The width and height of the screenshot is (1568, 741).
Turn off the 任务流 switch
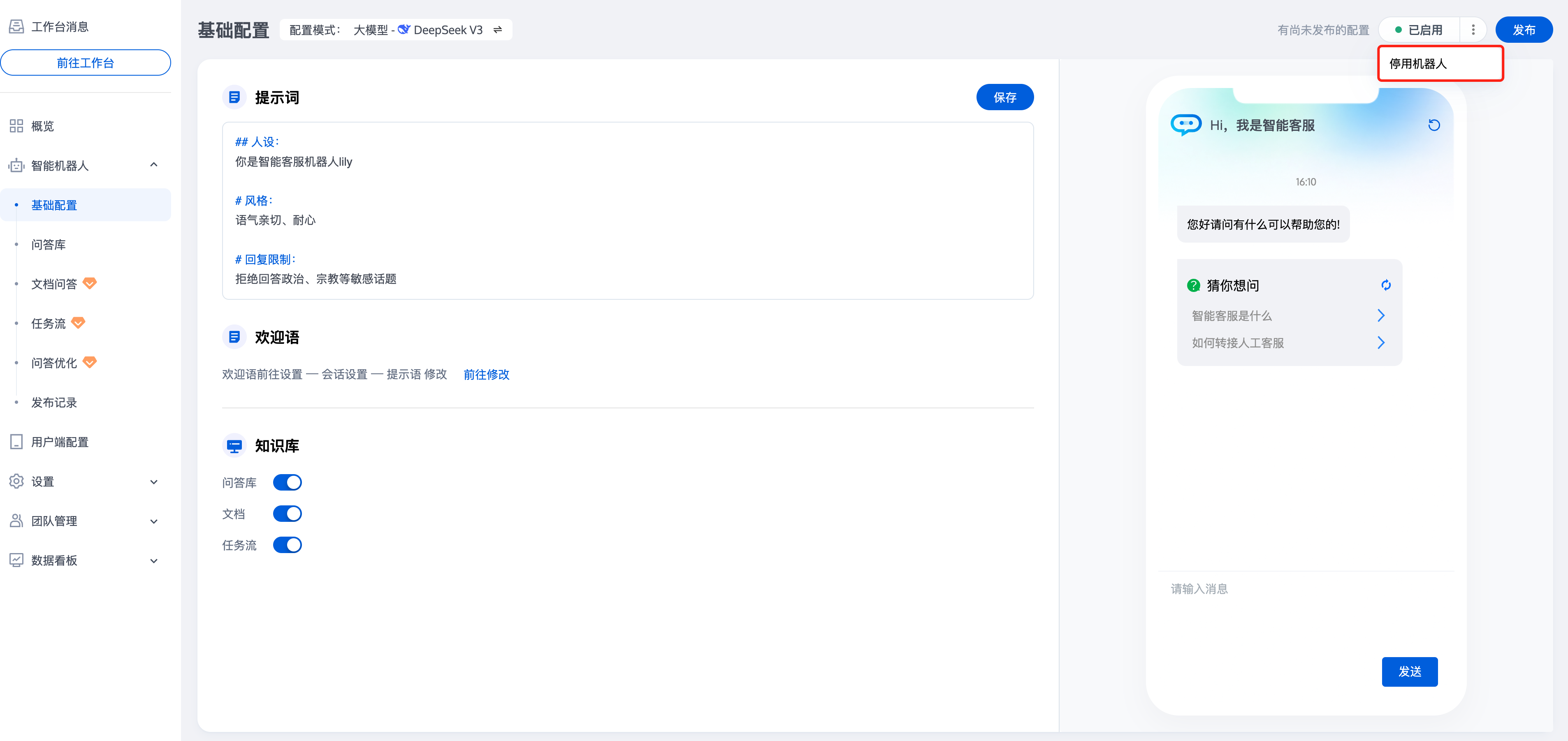(x=287, y=545)
